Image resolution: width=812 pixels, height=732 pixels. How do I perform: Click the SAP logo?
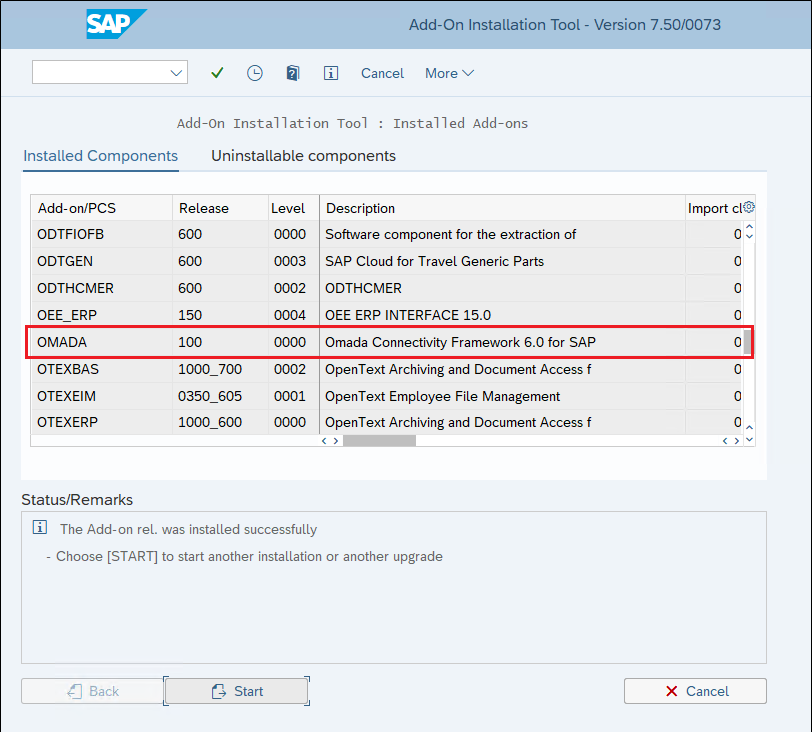(x=115, y=24)
